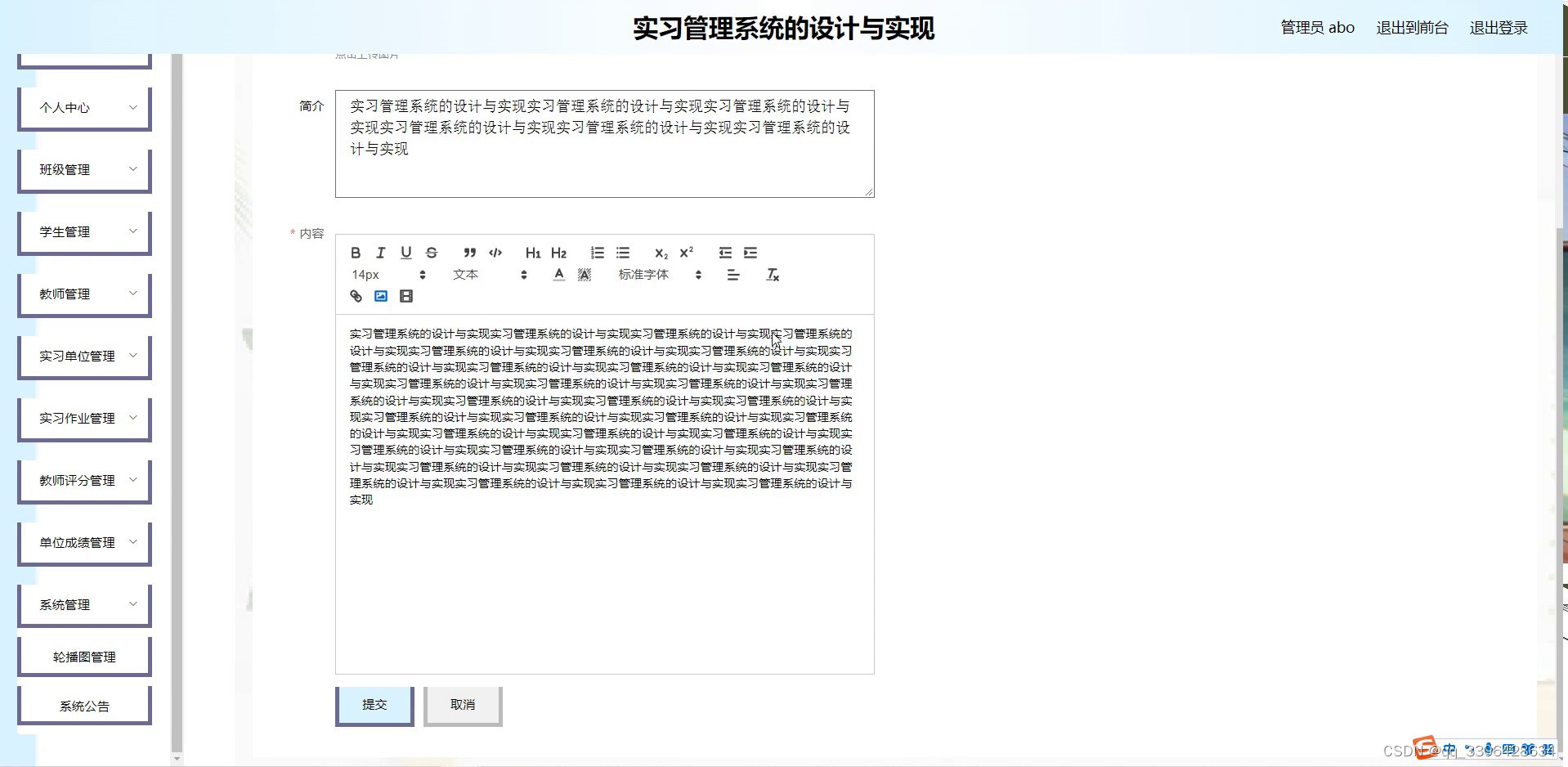Click inside the 内容 rich text editor body
Screen dimensions: 1568x767
tap(605, 494)
